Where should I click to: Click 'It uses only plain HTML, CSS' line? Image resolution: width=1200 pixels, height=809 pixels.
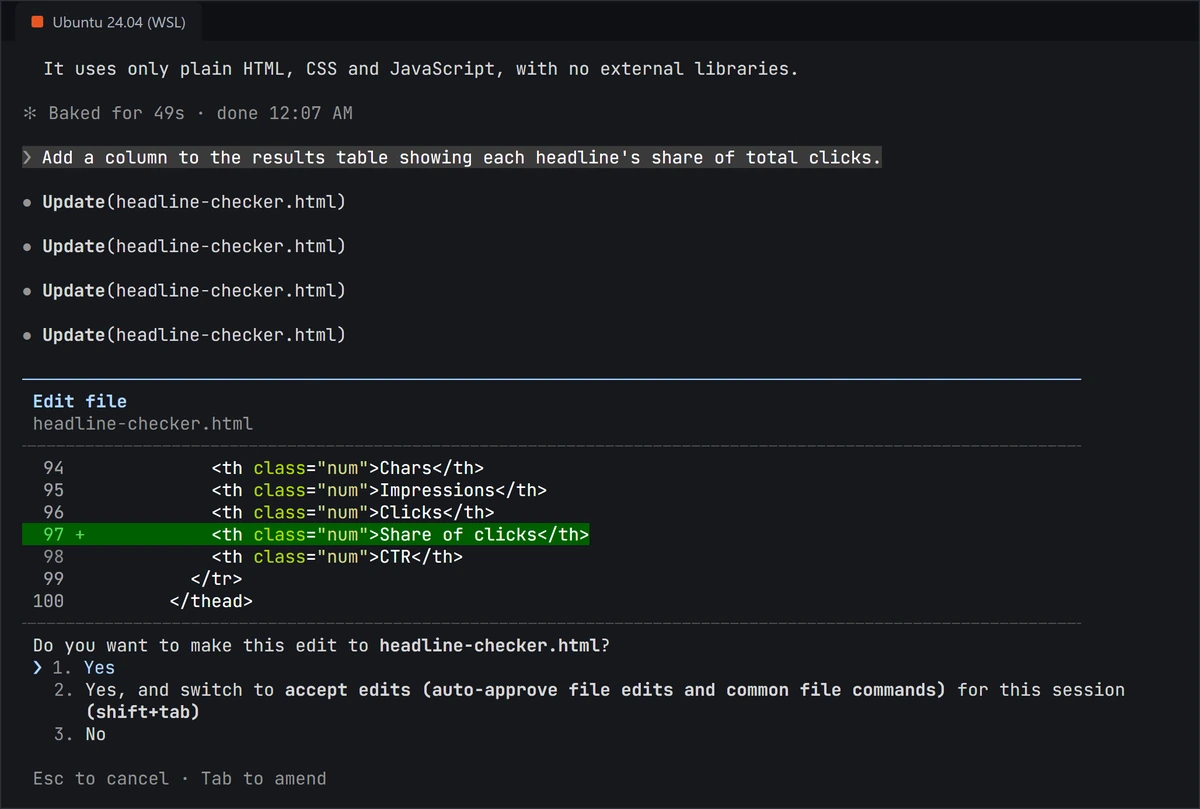click(421, 69)
